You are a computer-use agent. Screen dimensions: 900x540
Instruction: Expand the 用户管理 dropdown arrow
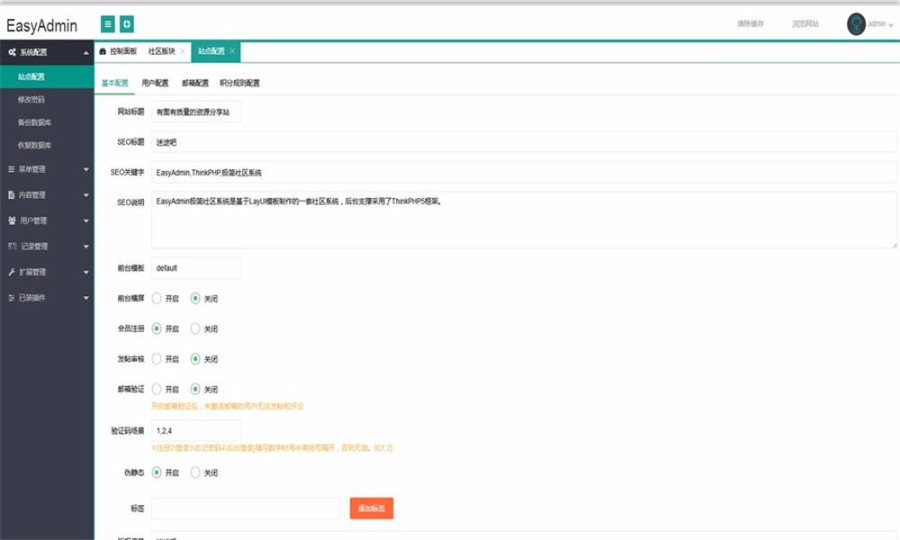(x=86, y=221)
